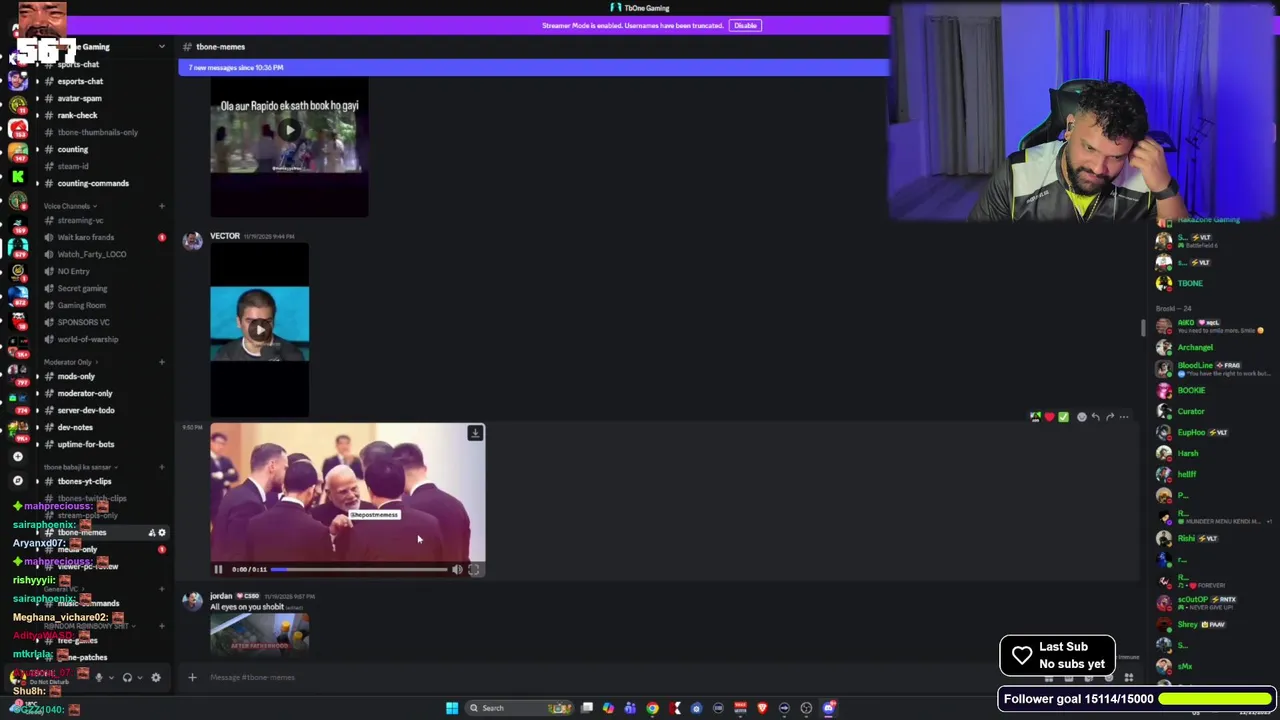Create a channel in Moderator Only
Screen dimensions: 1280x720
click(x=162, y=362)
